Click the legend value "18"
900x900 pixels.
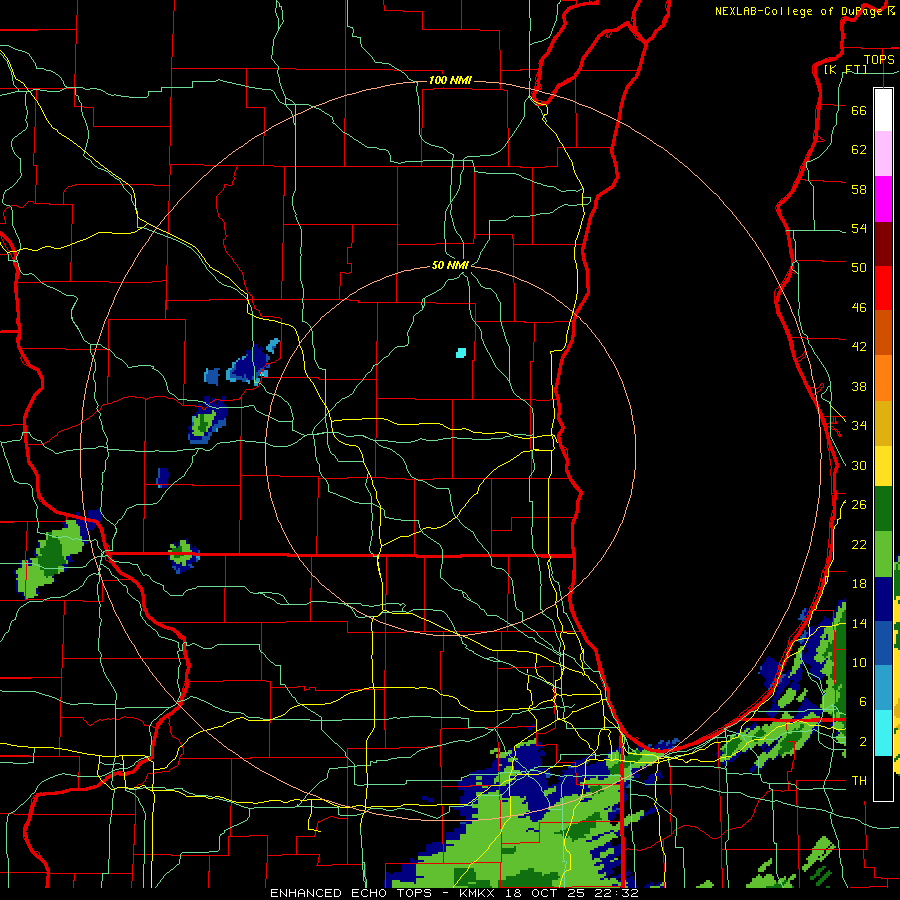859,584
